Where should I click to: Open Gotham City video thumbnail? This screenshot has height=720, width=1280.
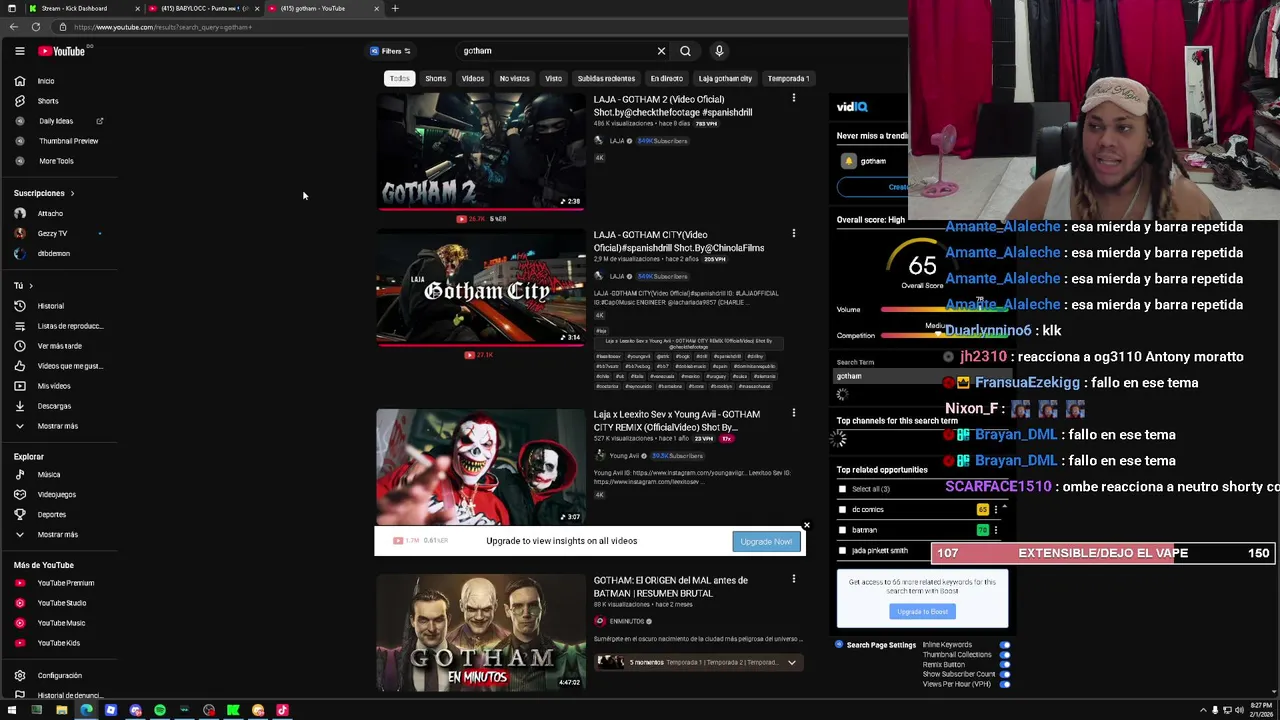pyautogui.click(x=480, y=288)
